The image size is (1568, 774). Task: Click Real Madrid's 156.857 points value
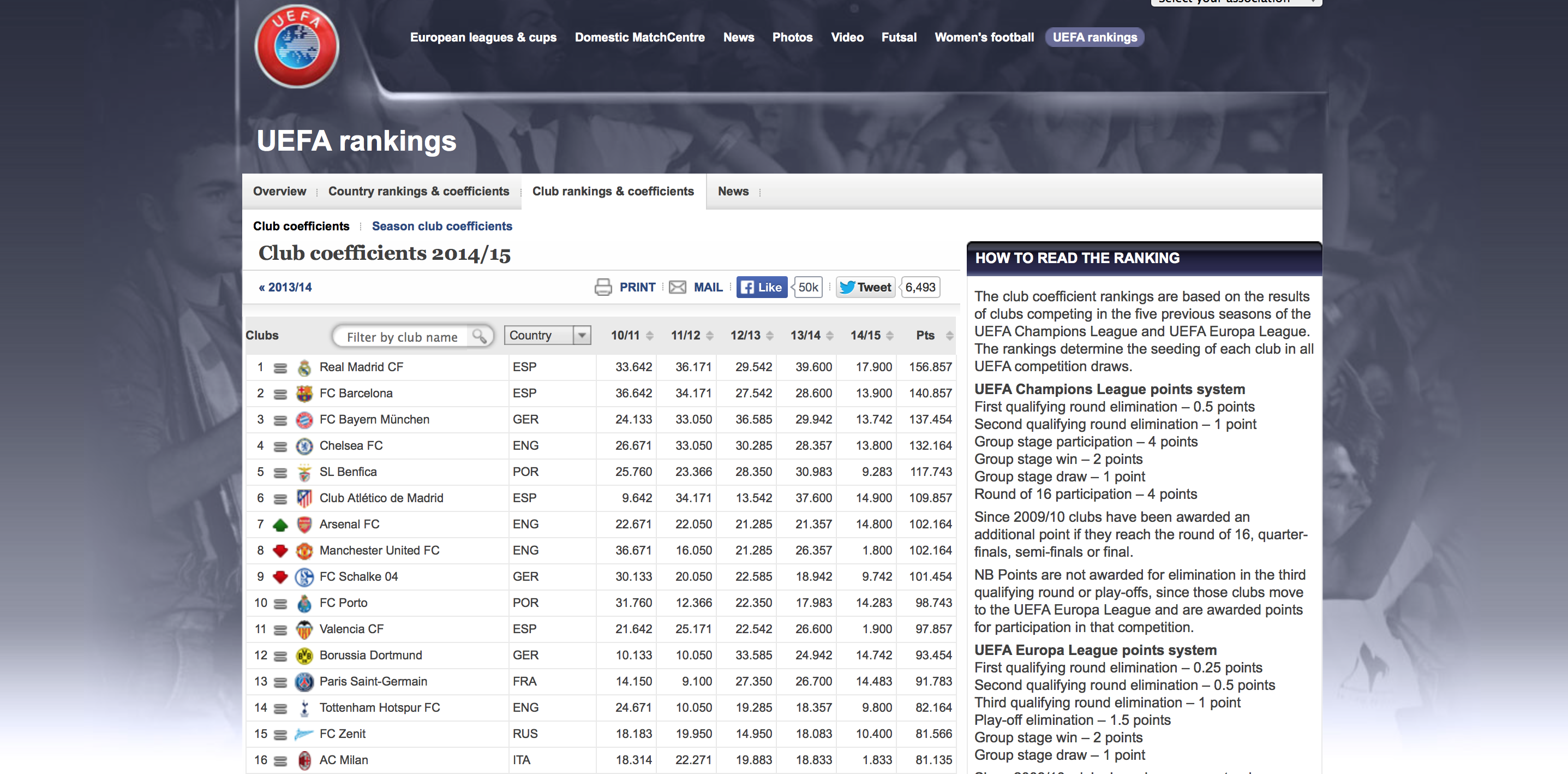point(930,367)
